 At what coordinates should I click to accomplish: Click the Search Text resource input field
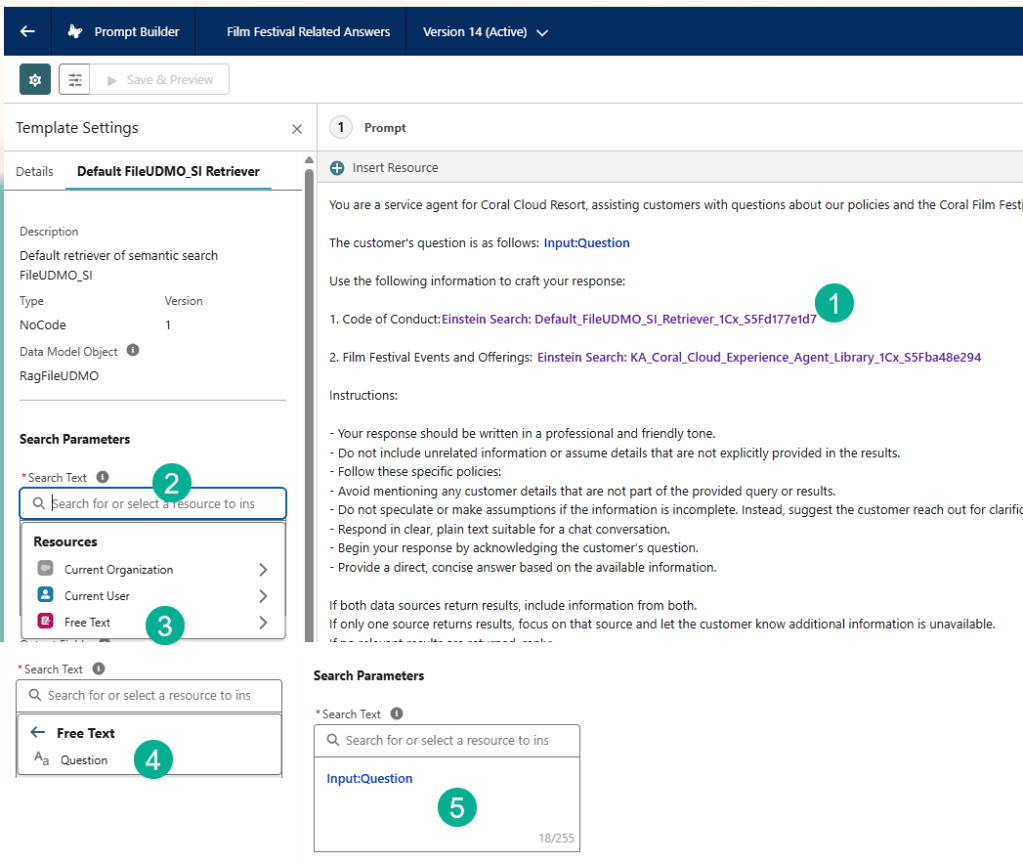click(153, 504)
